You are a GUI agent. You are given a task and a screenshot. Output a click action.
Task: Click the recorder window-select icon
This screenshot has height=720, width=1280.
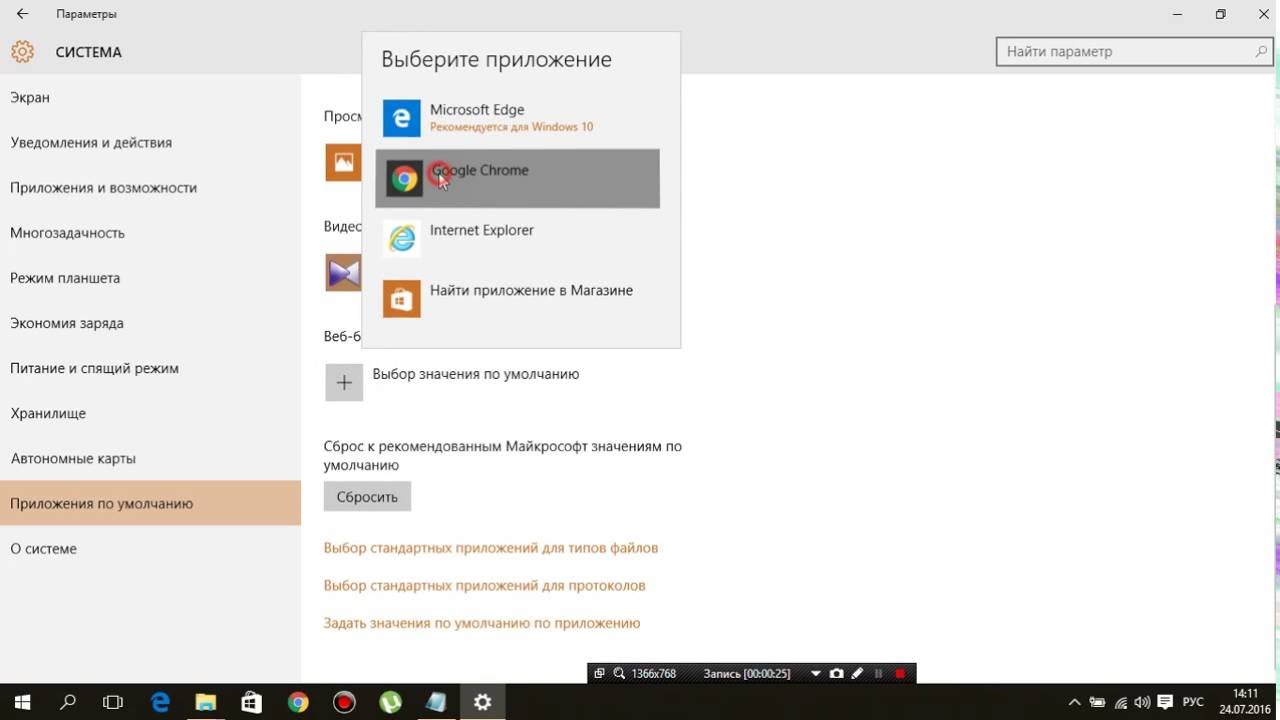pyautogui.click(x=599, y=674)
